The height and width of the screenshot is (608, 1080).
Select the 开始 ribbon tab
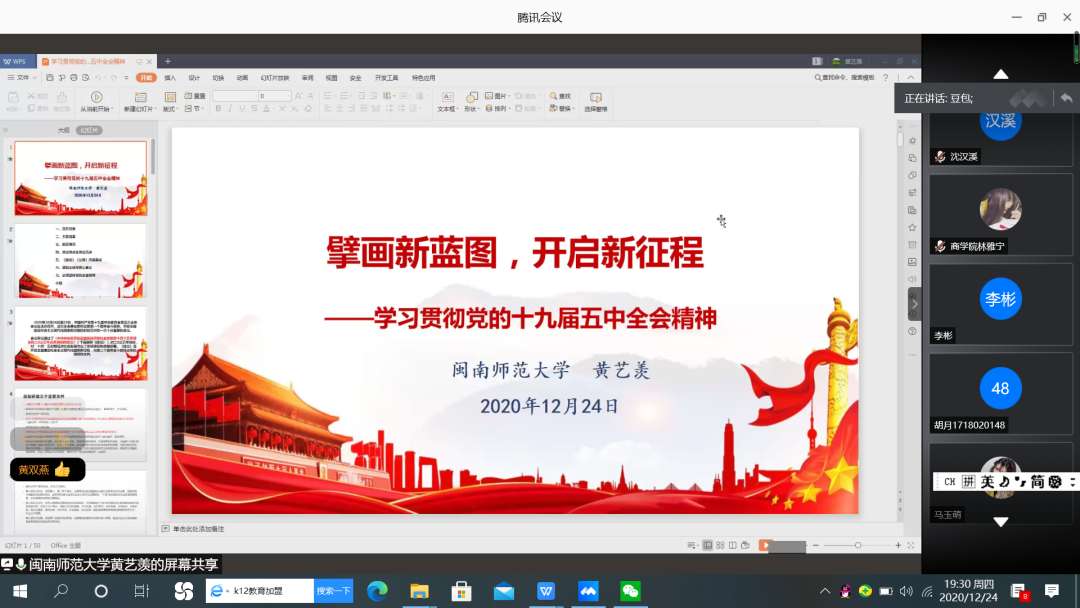[147, 77]
